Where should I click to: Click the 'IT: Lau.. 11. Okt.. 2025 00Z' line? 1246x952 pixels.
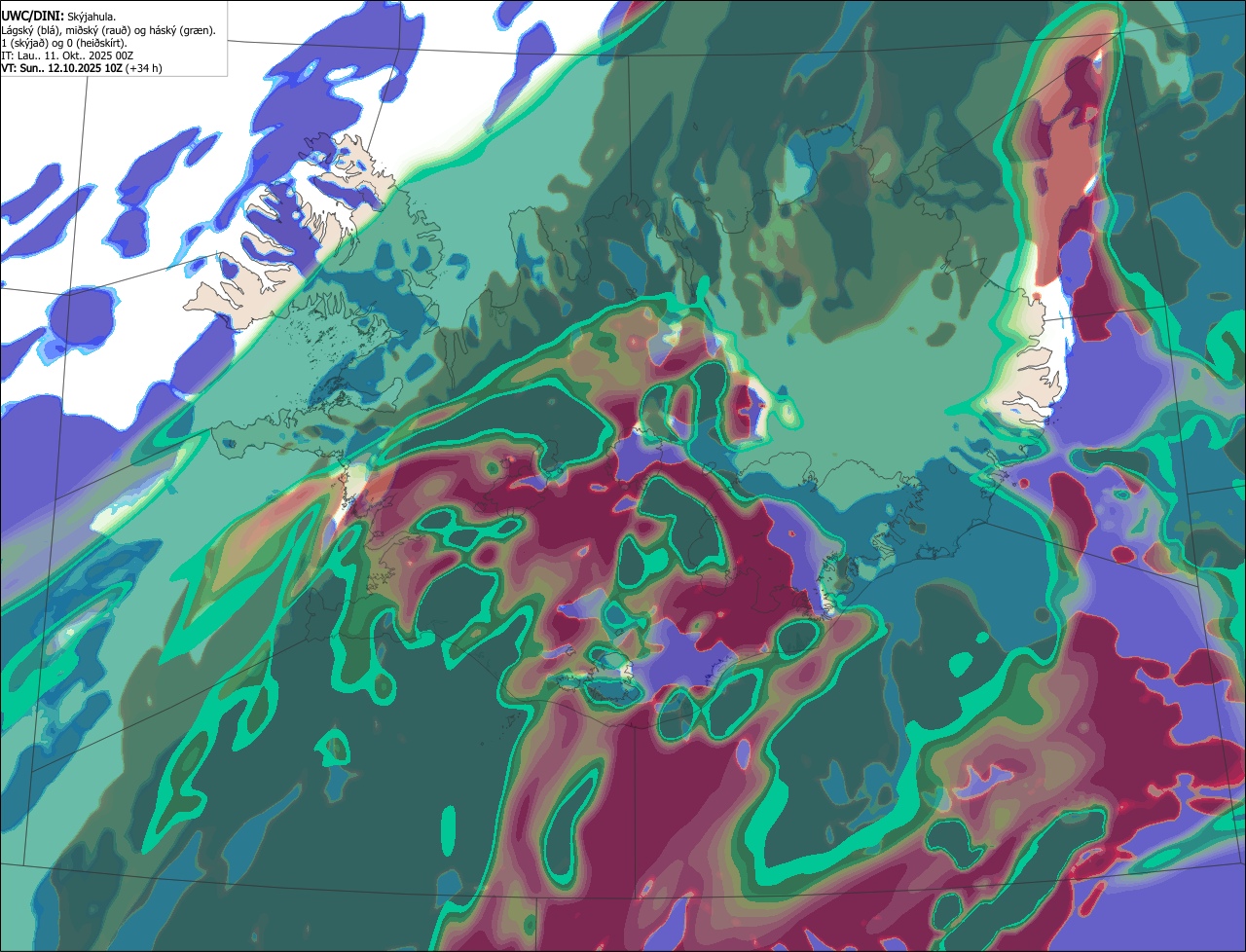[67, 55]
